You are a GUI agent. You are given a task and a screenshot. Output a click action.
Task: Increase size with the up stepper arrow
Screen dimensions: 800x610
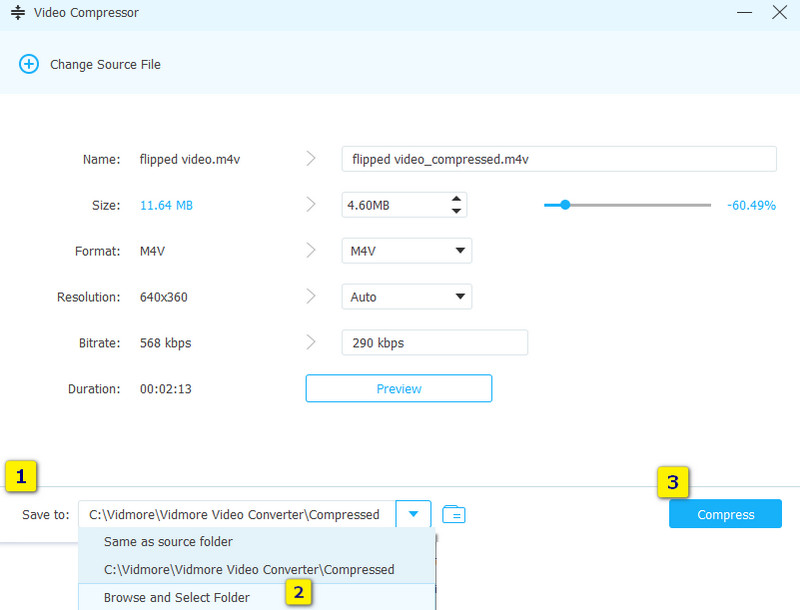(456, 198)
